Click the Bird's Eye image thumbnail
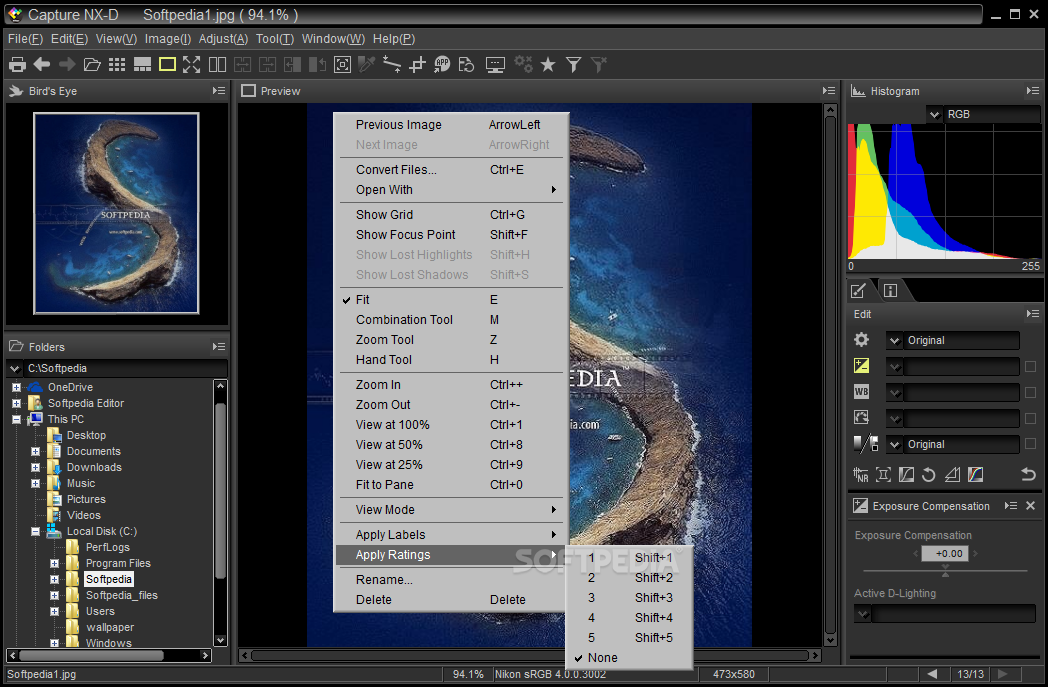1048x687 pixels. [x=116, y=213]
